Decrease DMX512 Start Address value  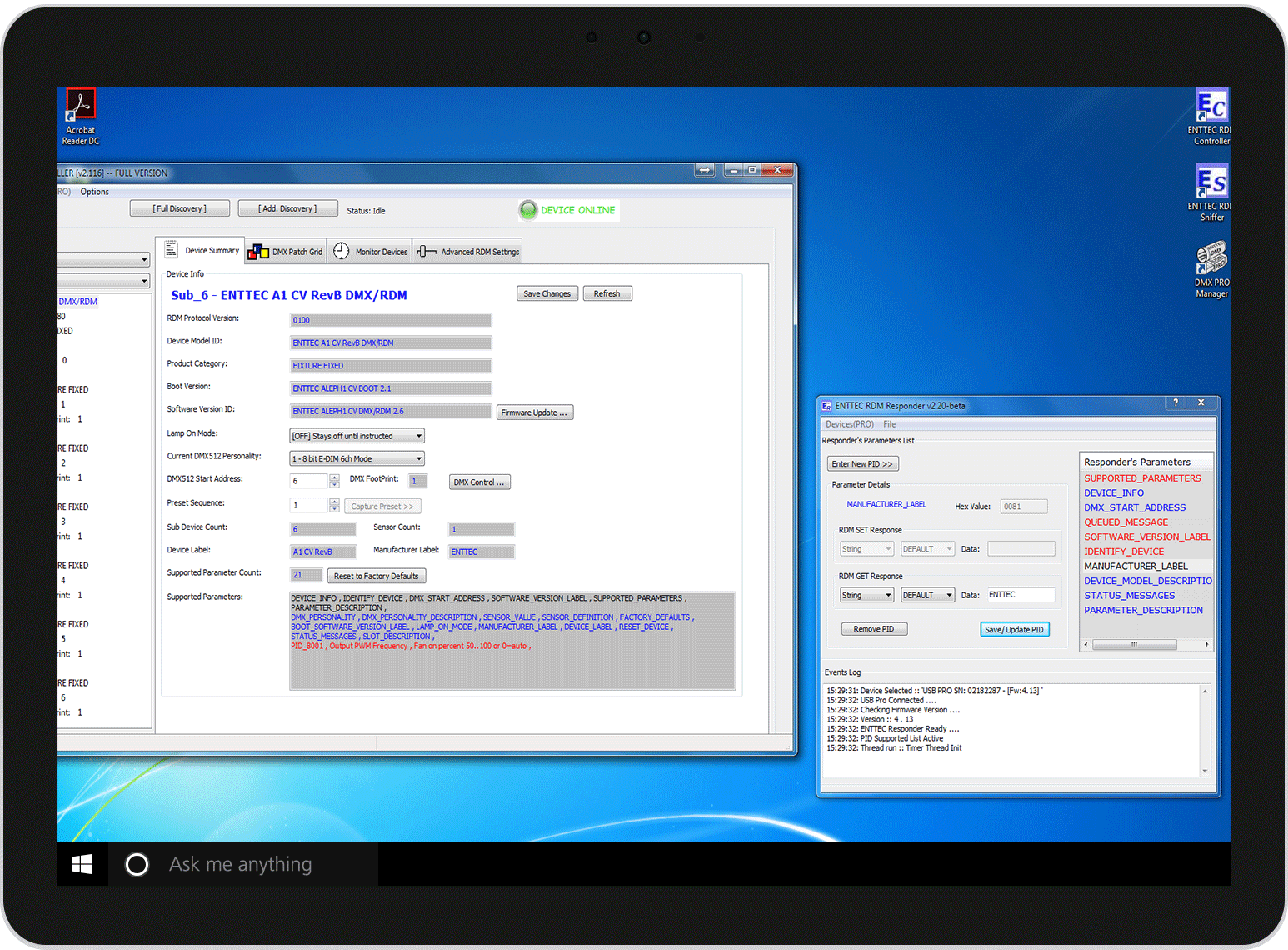(x=334, y=484)
